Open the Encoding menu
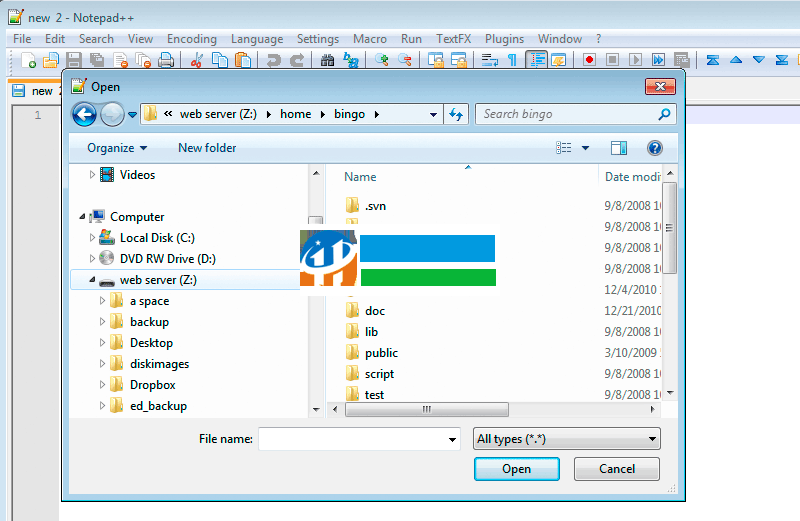800x521 pixels. [192, 39]
